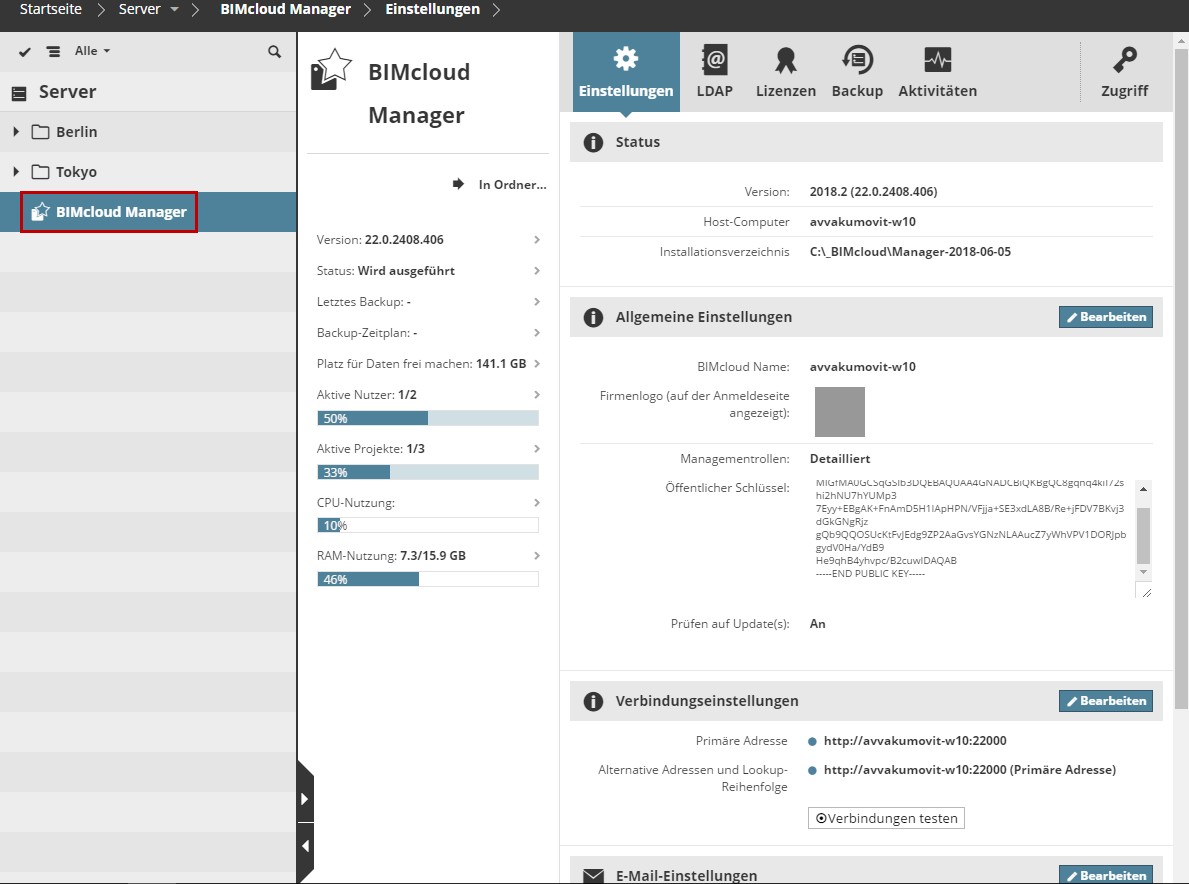Click the E-Mail-Einstellungen envelope icon
Screen dimensions: 1189x884
593,876
